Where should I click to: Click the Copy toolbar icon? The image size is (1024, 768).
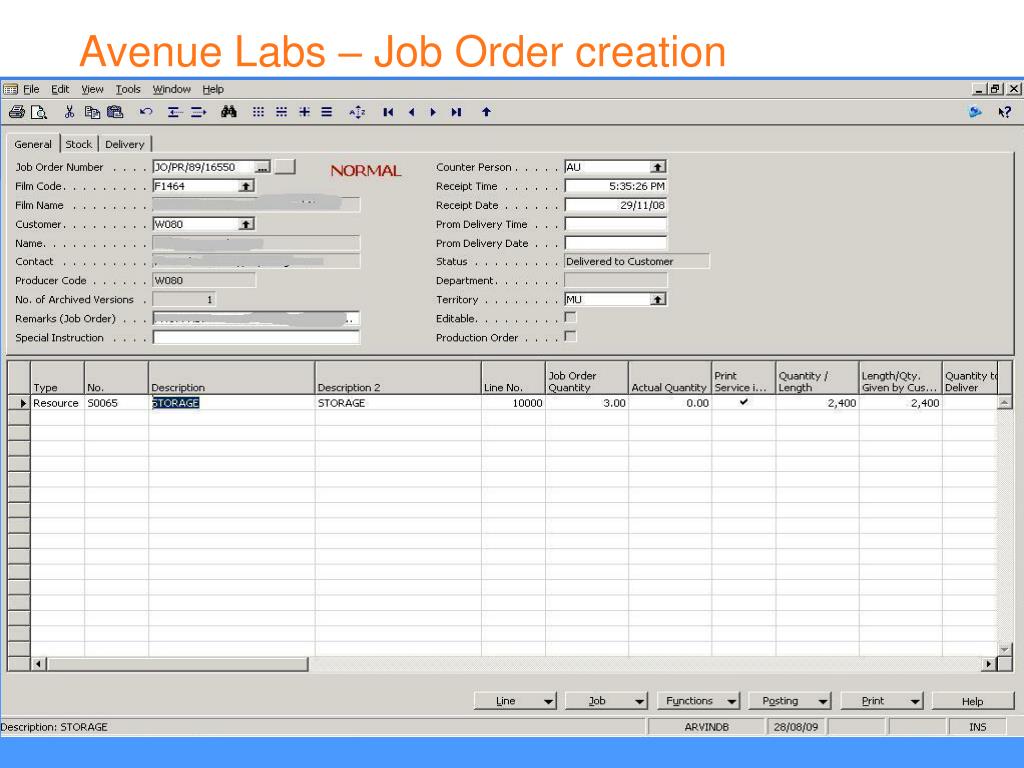click(x=92, y=112)
